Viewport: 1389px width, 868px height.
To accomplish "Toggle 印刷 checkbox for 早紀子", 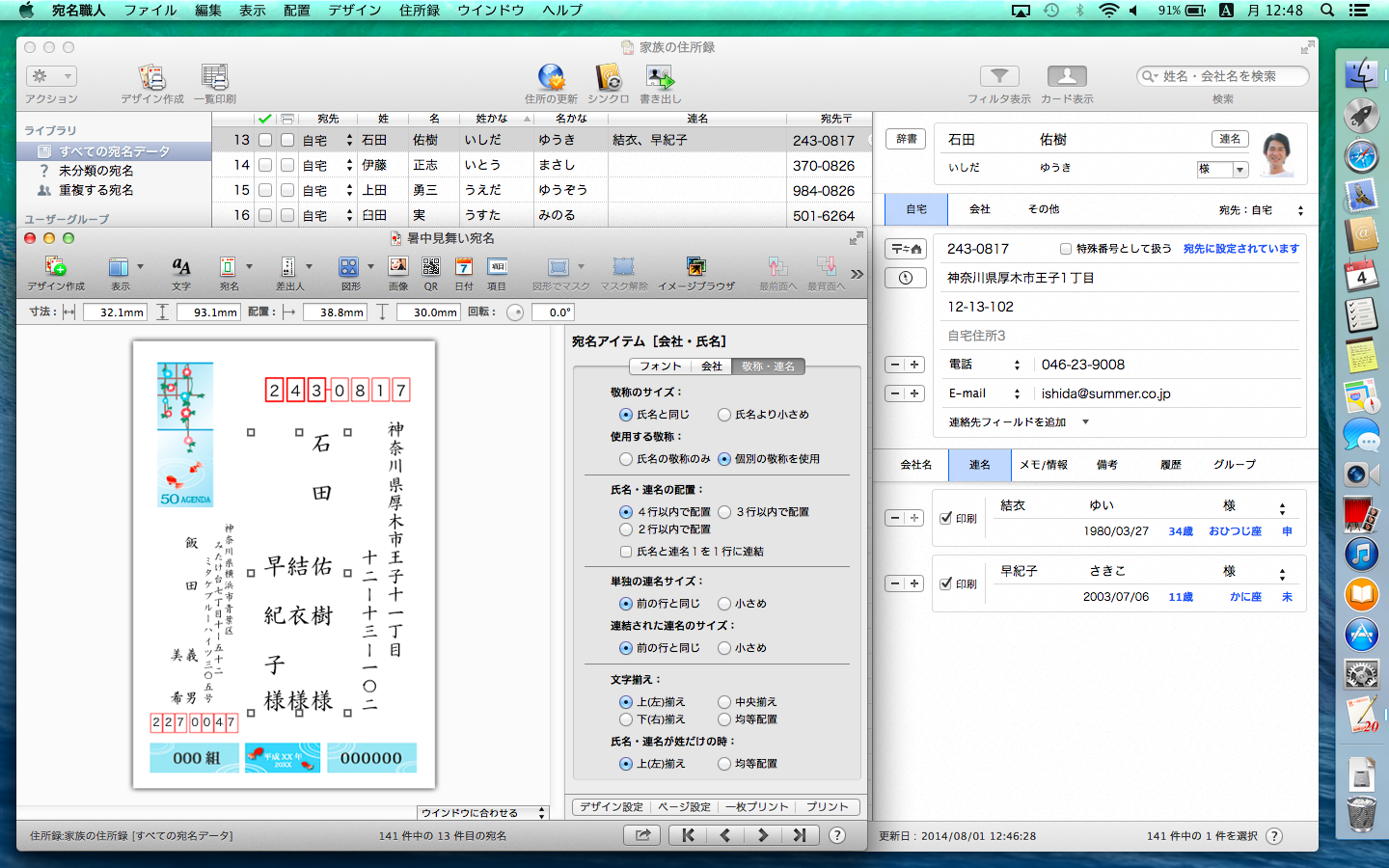I will pyautogui.click(x=946, y=583).
